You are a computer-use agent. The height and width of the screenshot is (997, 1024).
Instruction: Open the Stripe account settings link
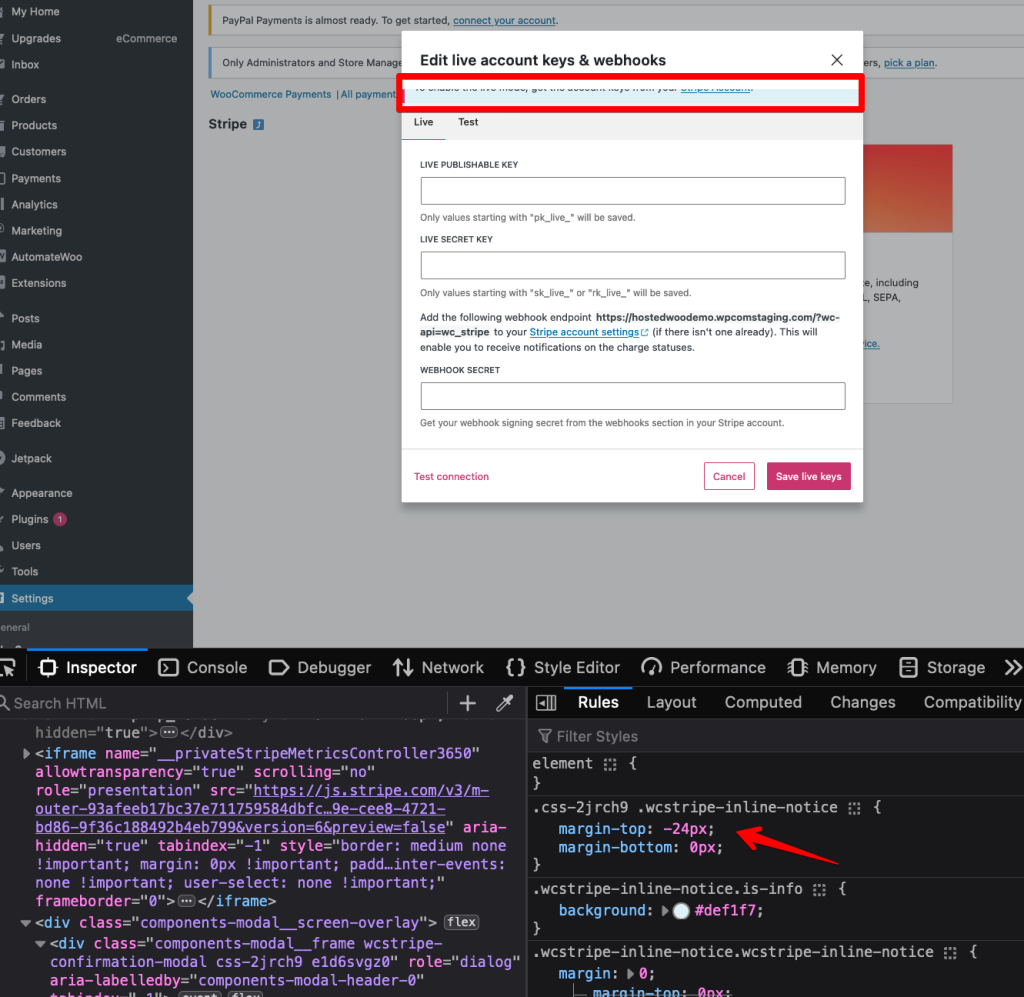coord(582,331)
